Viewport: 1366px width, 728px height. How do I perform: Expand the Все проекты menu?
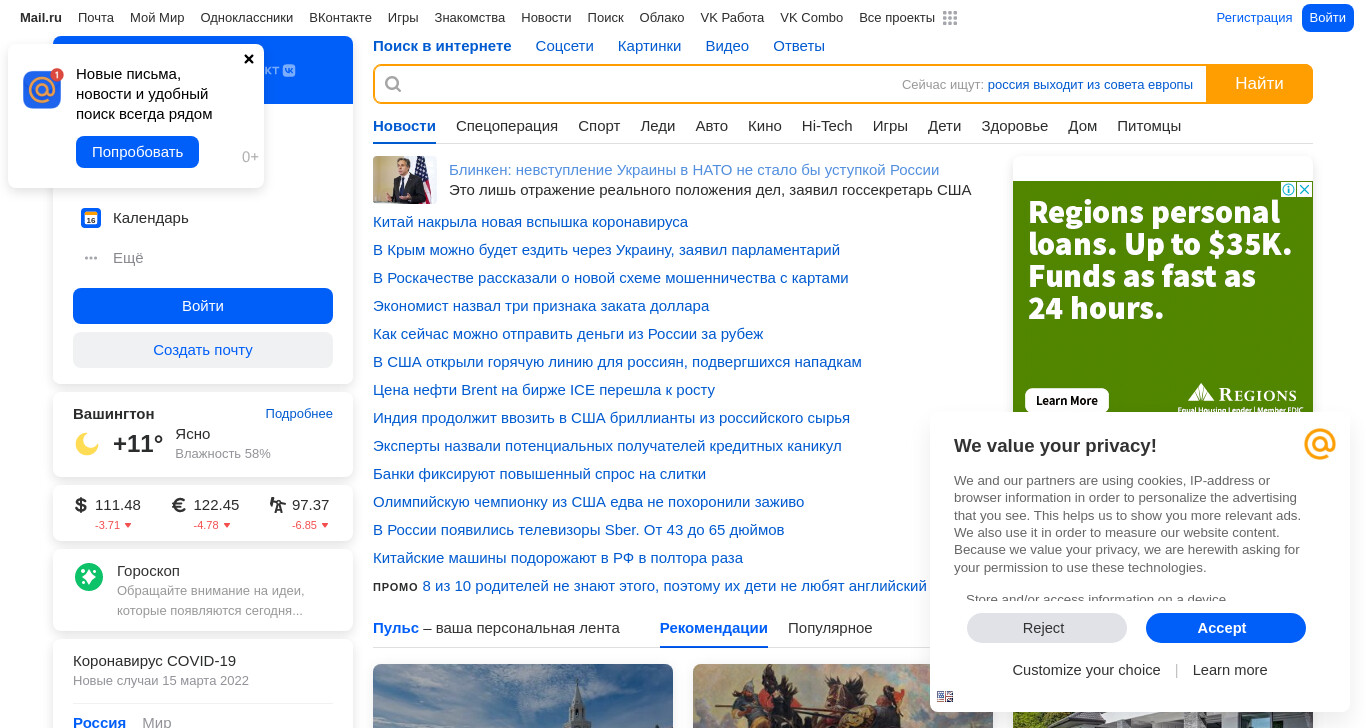897,18
